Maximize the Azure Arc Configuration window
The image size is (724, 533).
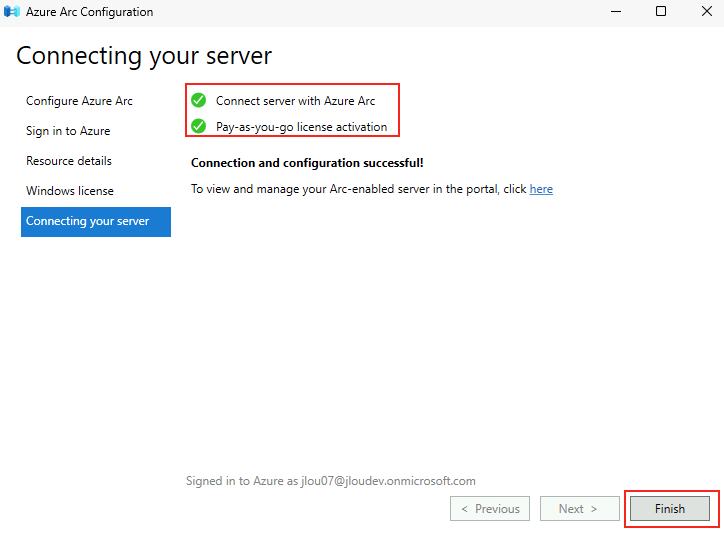(x=661, y=11)
